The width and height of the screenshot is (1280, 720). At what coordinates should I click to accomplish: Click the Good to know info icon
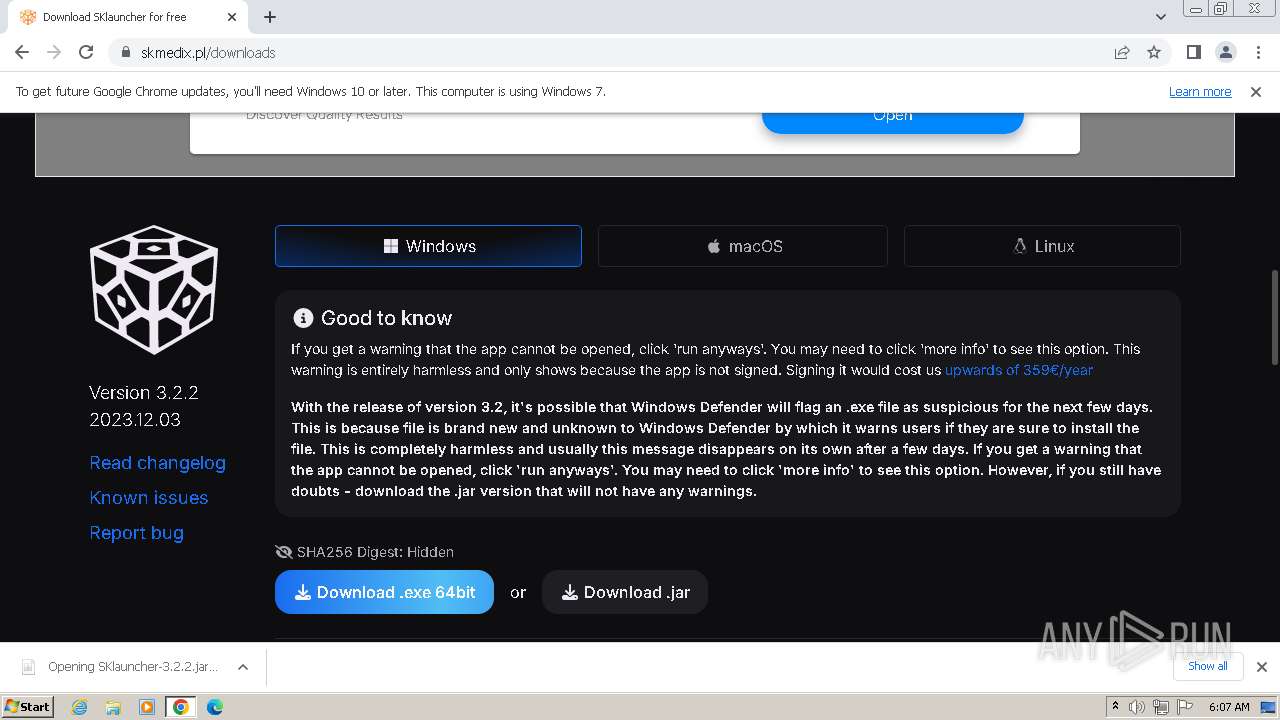click(x=303, y=318)
